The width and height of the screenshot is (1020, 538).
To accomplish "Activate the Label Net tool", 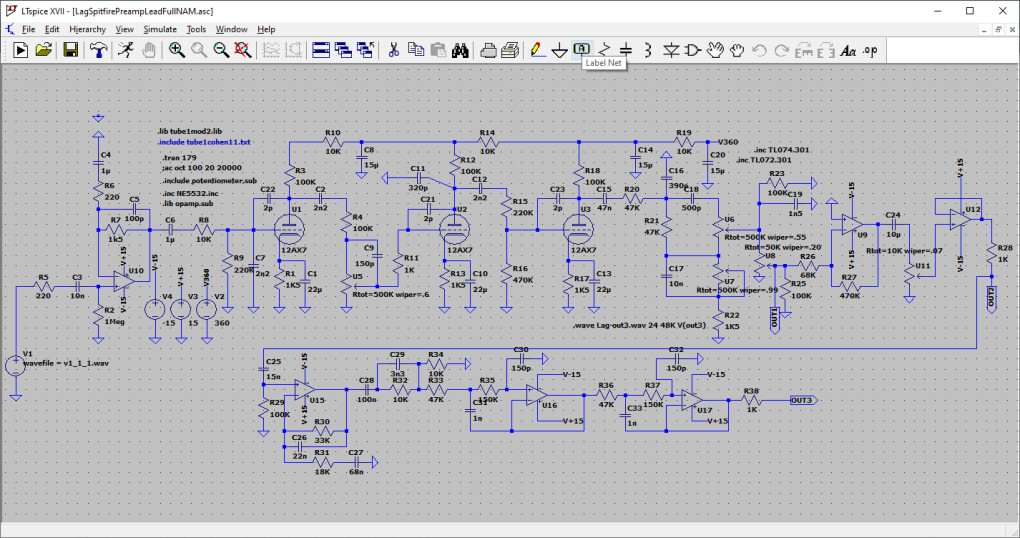I will [582, 49].
